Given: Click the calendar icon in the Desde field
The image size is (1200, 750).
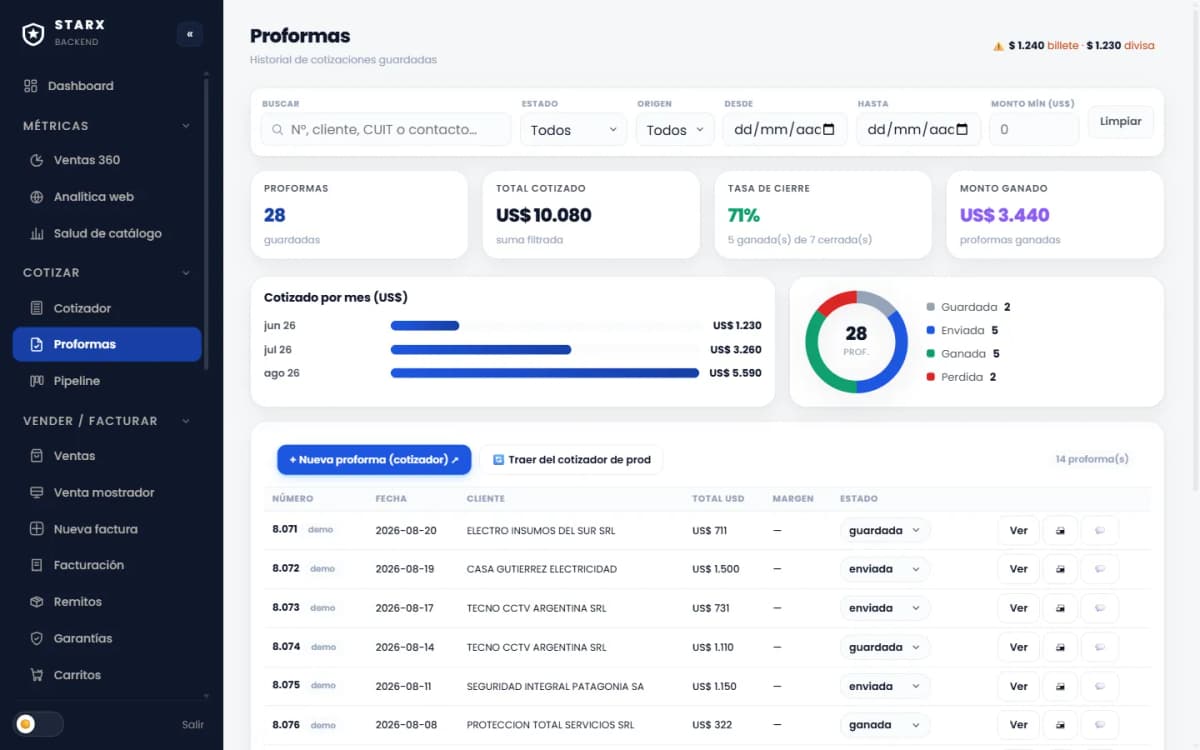Looking at the screenshot, I should [828, 129].
